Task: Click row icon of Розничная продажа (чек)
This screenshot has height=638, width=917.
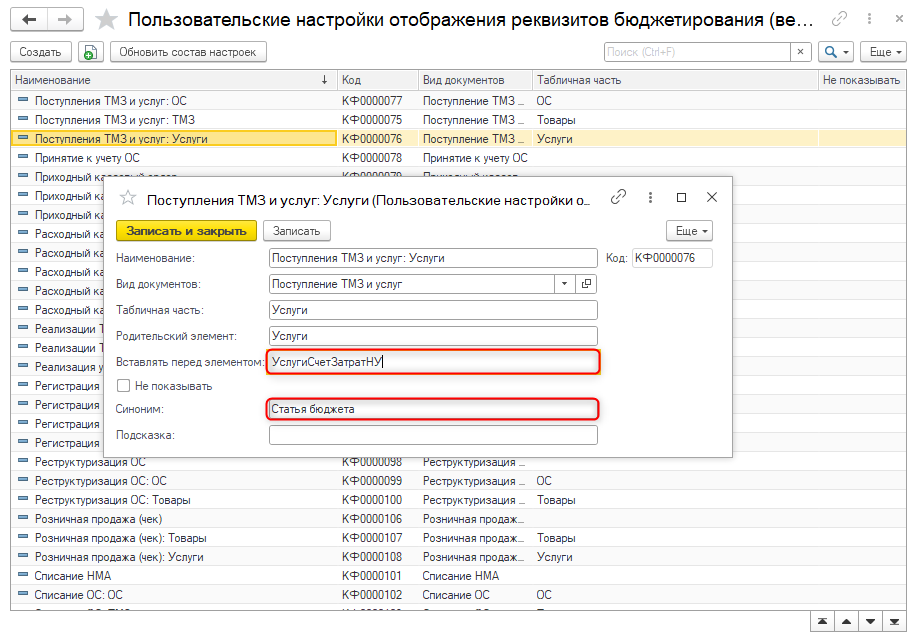Action: pos(23,518)
